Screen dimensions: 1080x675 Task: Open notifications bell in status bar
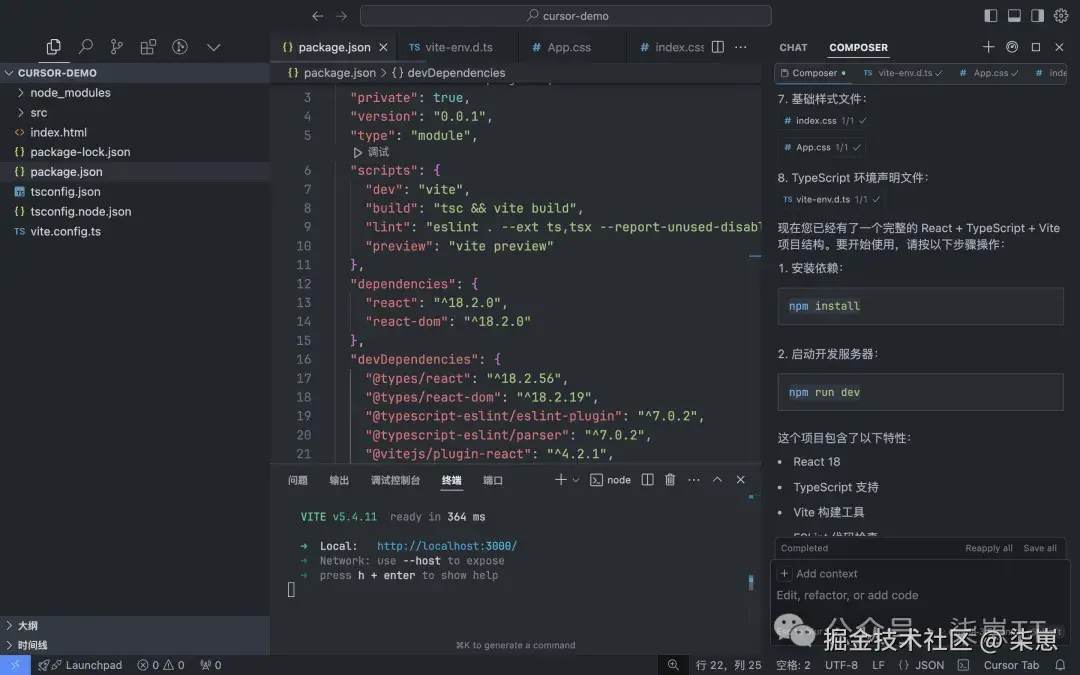pyautogui.click(x=1061, y=665)
